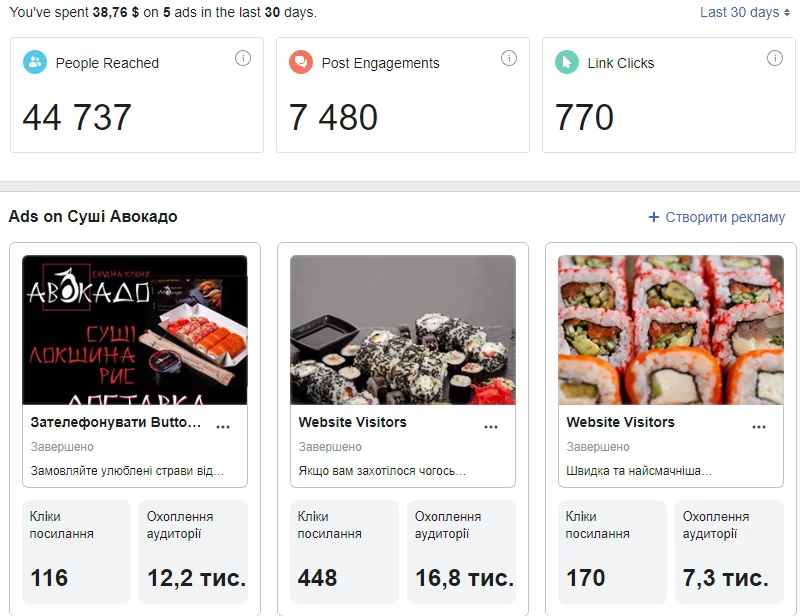
Task: Click the Зателефонувати Butto... ad title
Action: tap(116, 422)
